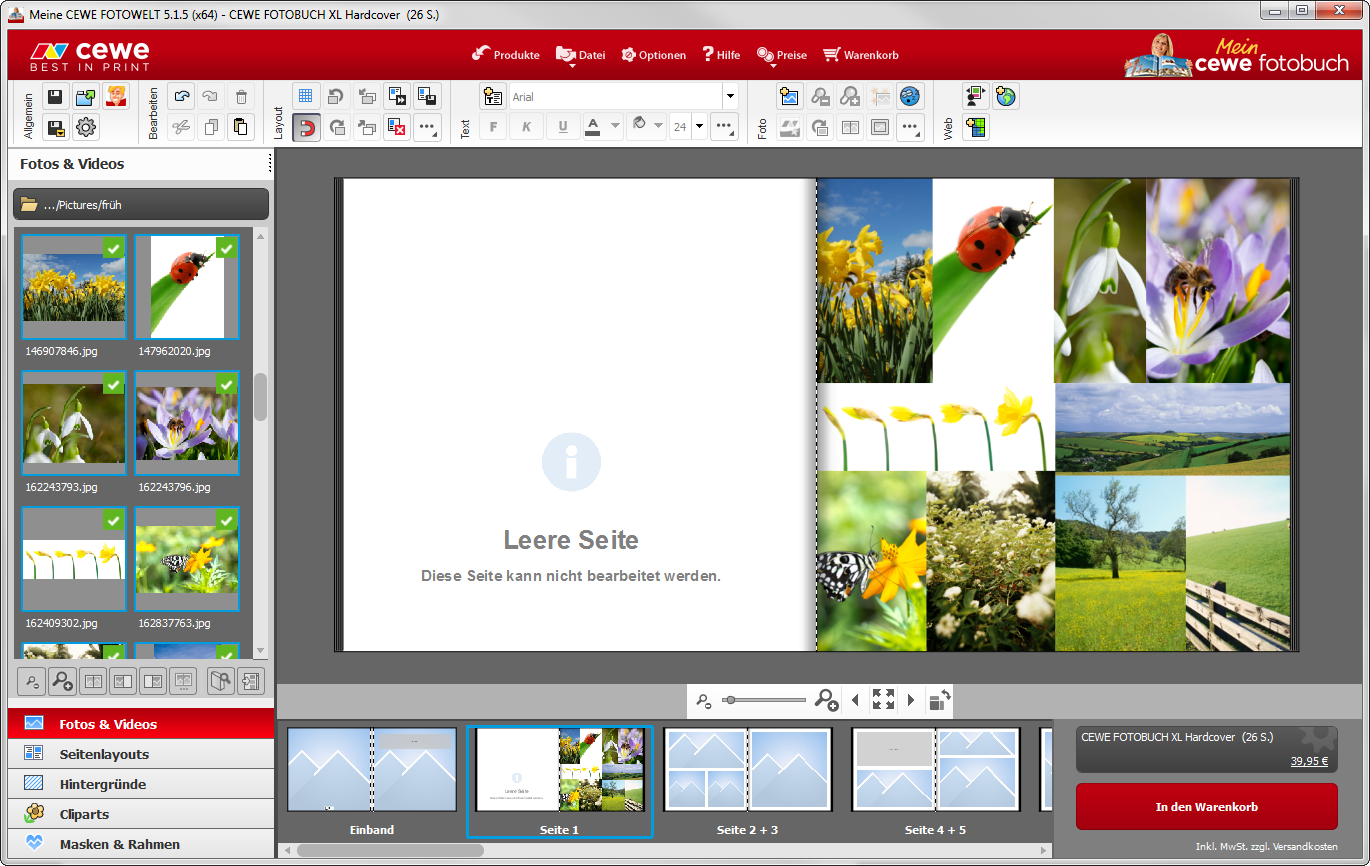Toggle green checkmark on 147962020.jpg ladybug photo

pos(227,248)
